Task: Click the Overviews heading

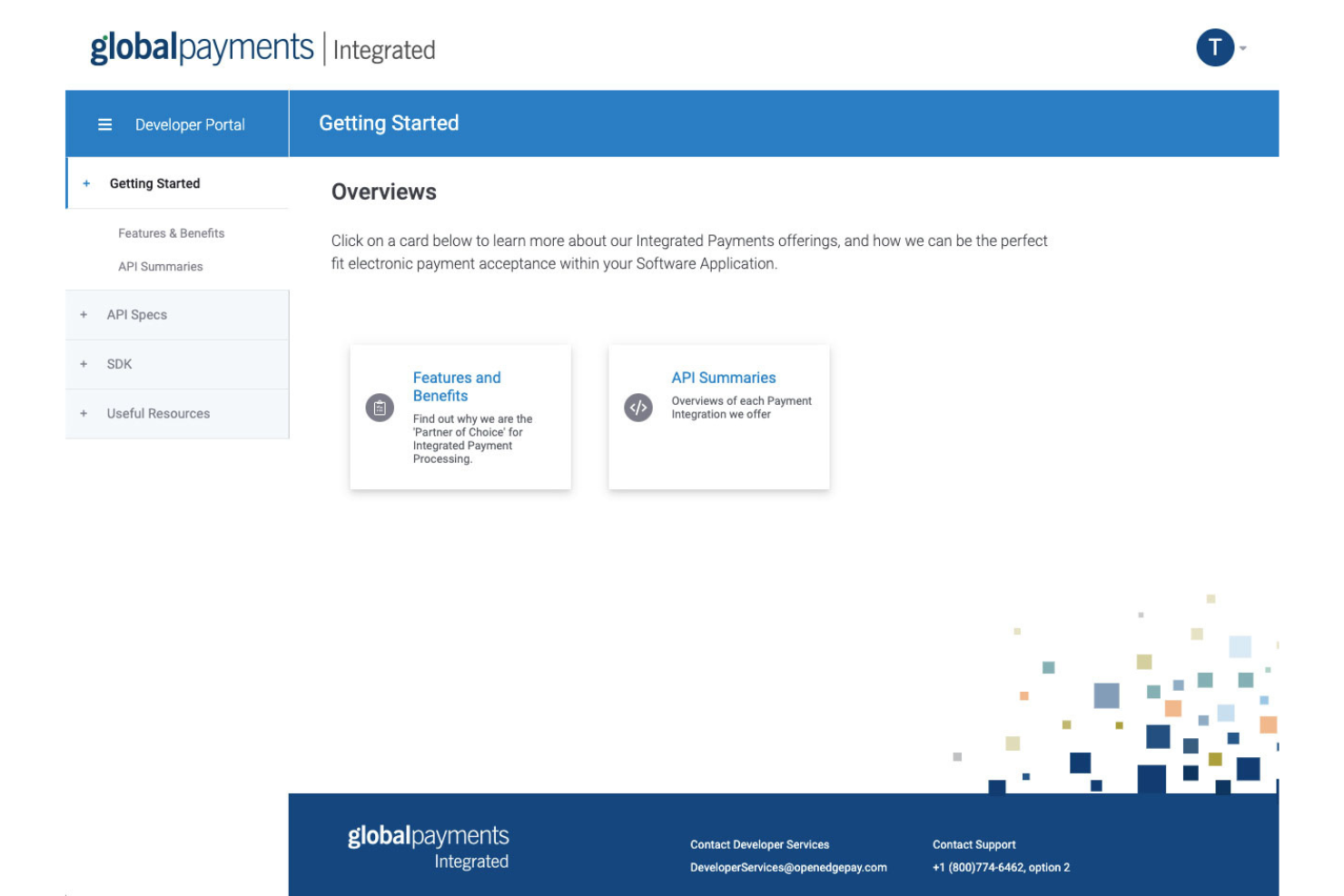Action: tap(383, 192)
